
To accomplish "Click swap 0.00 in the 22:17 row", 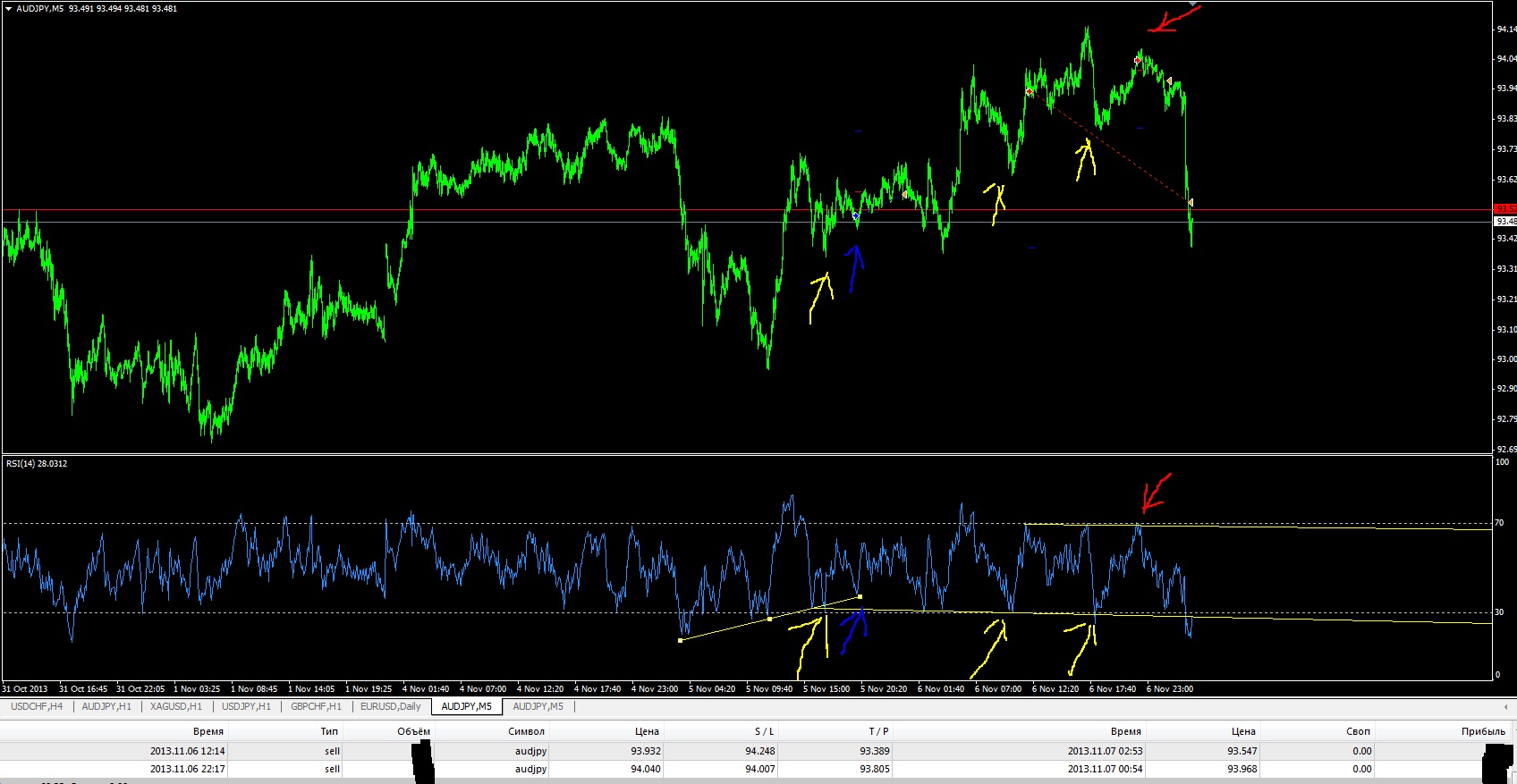I will (1361, 769).
